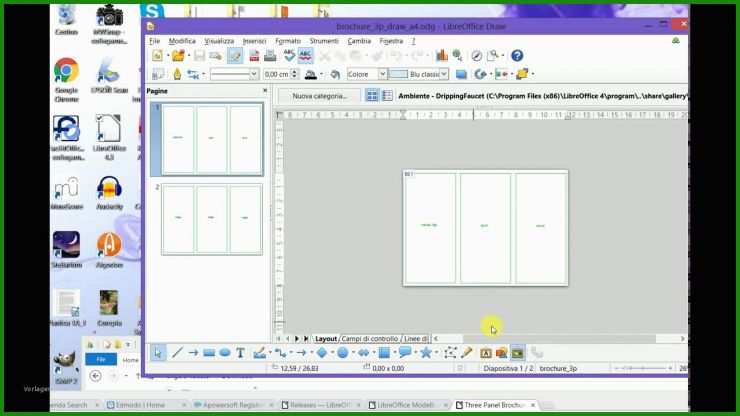The width and height of the screenshot is (740, 416).
Task: Toggle Edit Points tool
Action: tap(450, 353)
